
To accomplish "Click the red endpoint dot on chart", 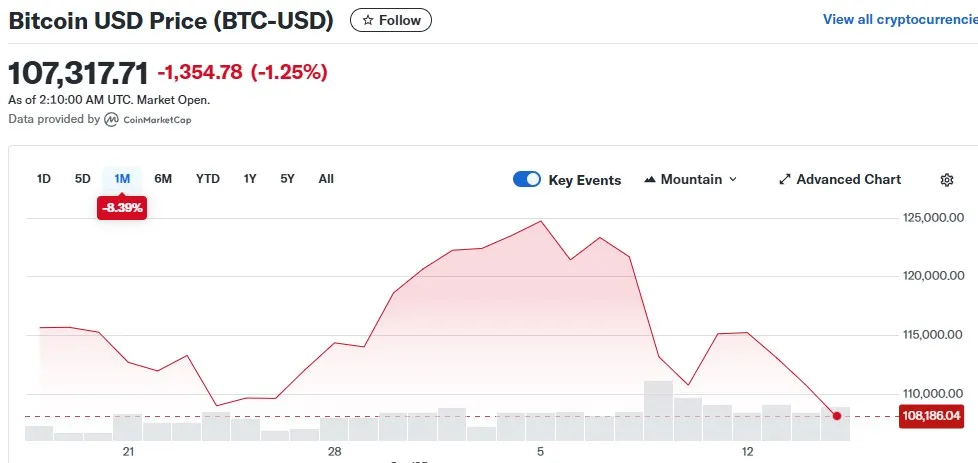I will (837, 416).
